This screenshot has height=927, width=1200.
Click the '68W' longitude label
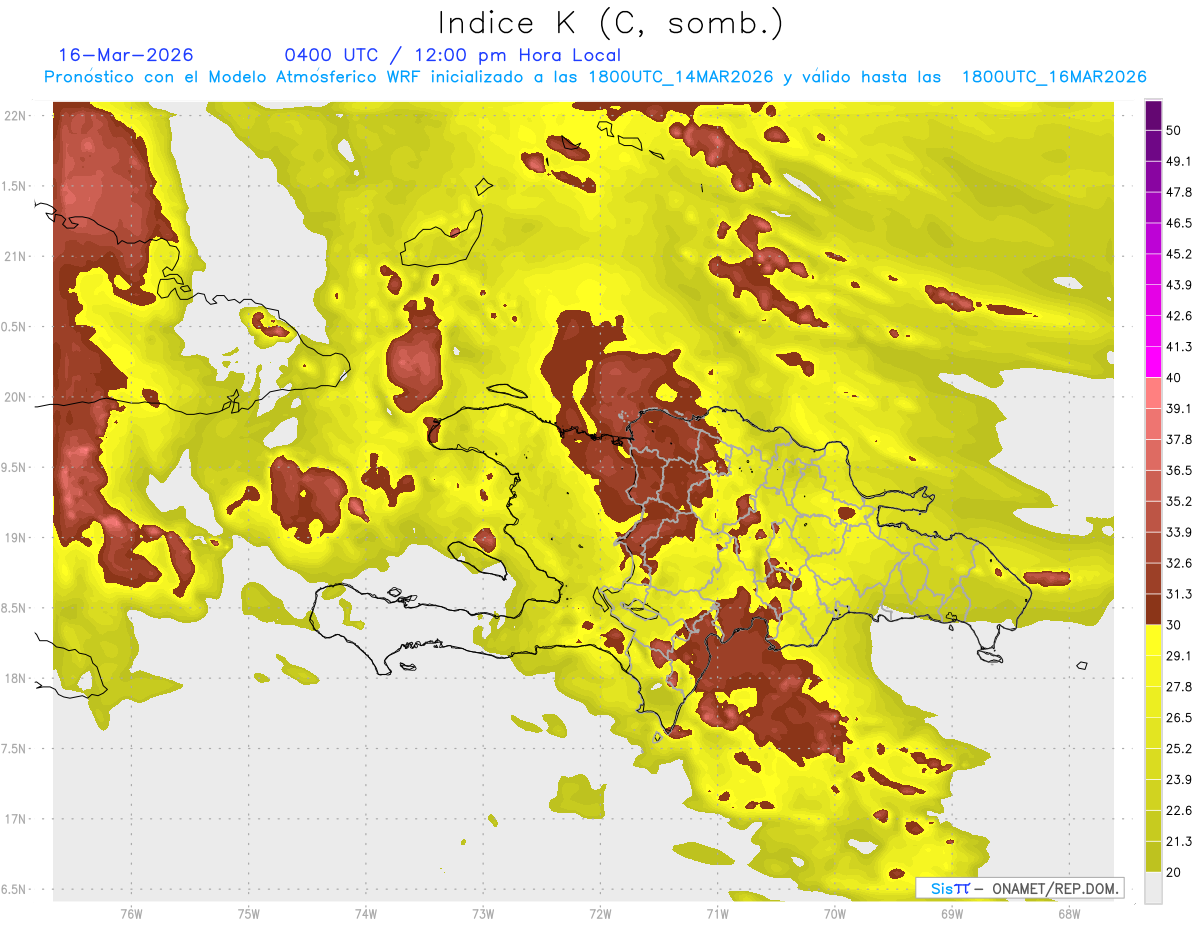(1068, 913)
